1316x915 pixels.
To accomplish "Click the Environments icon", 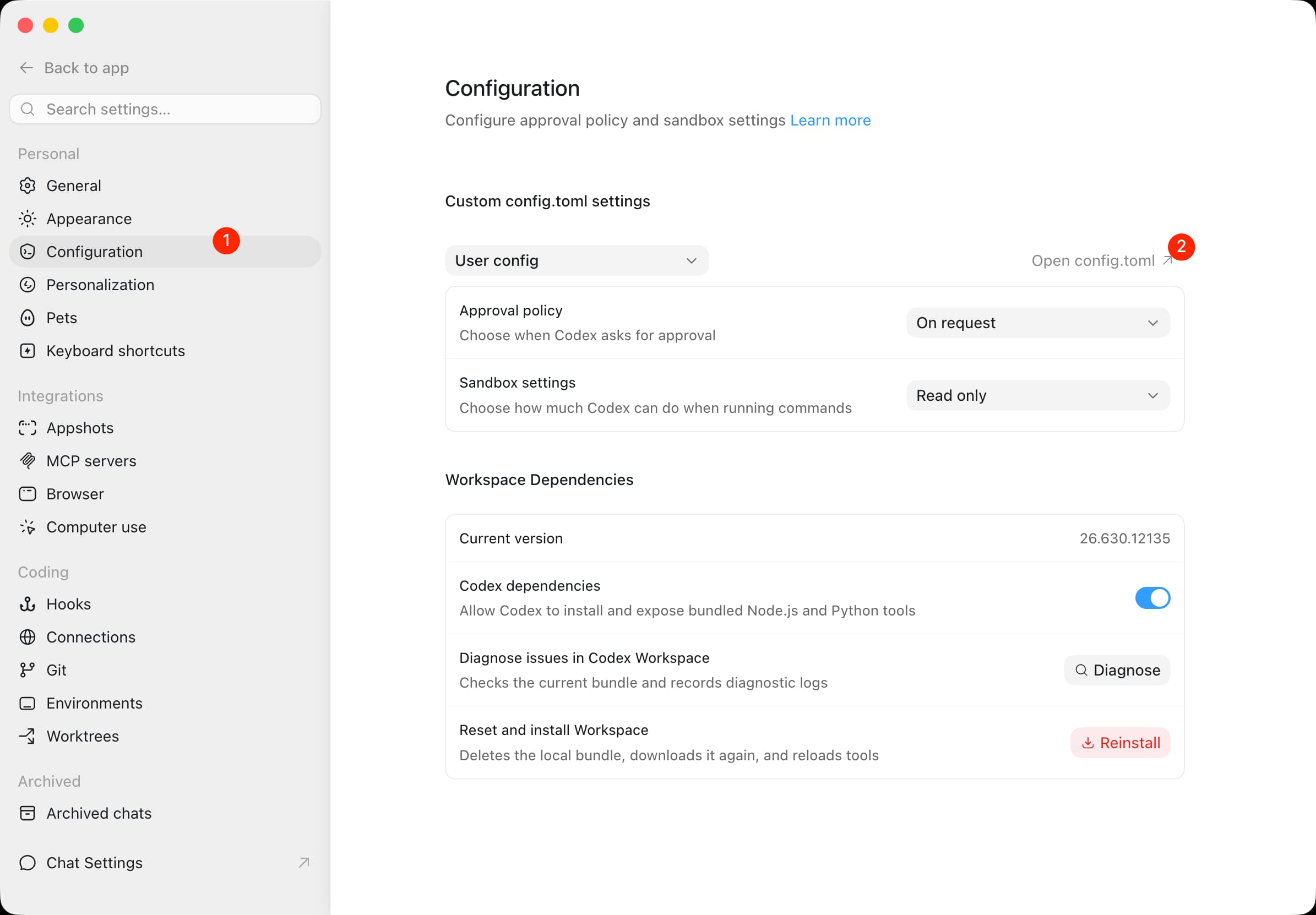I will 28,703.
